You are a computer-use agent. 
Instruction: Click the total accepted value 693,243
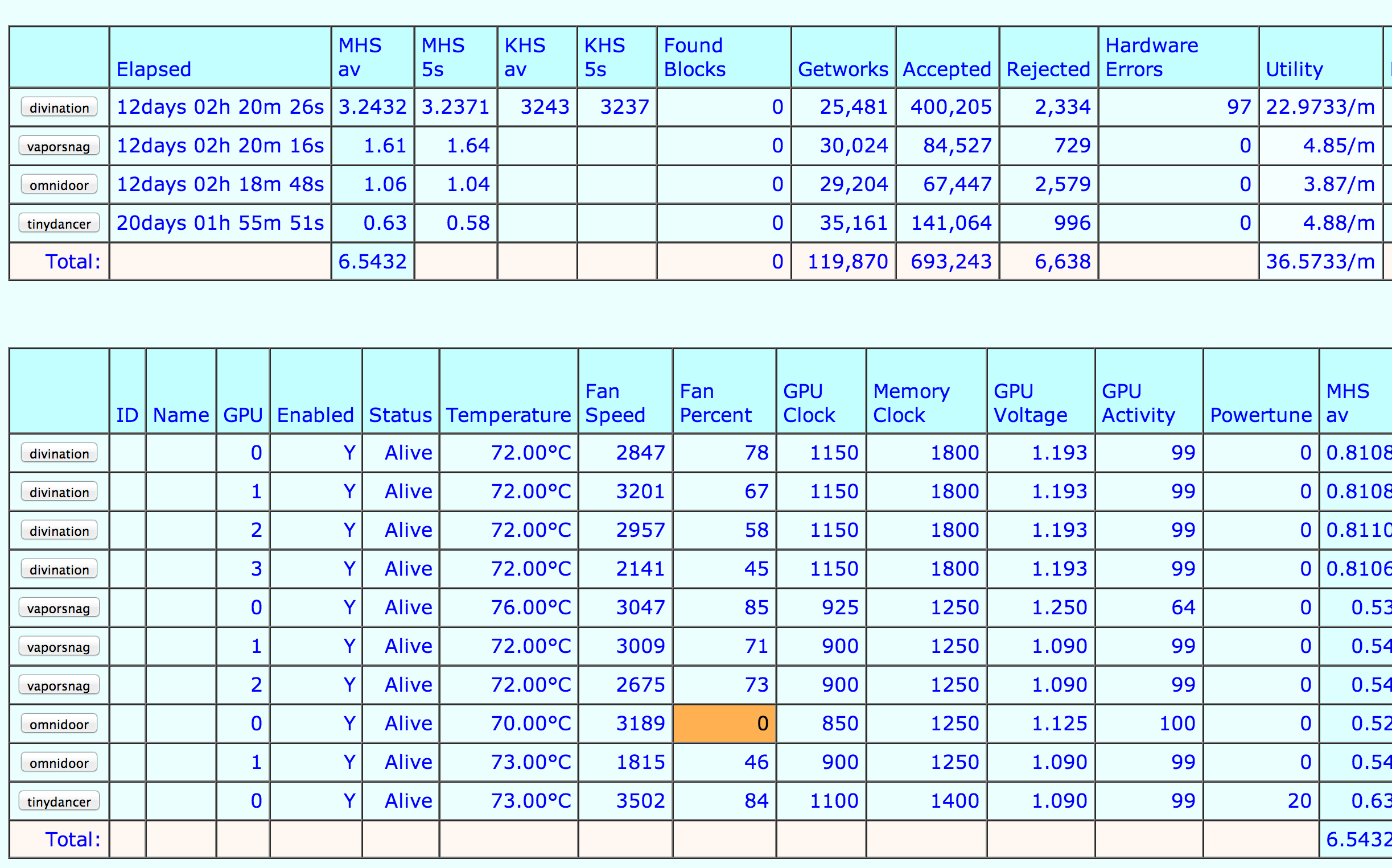951,262
